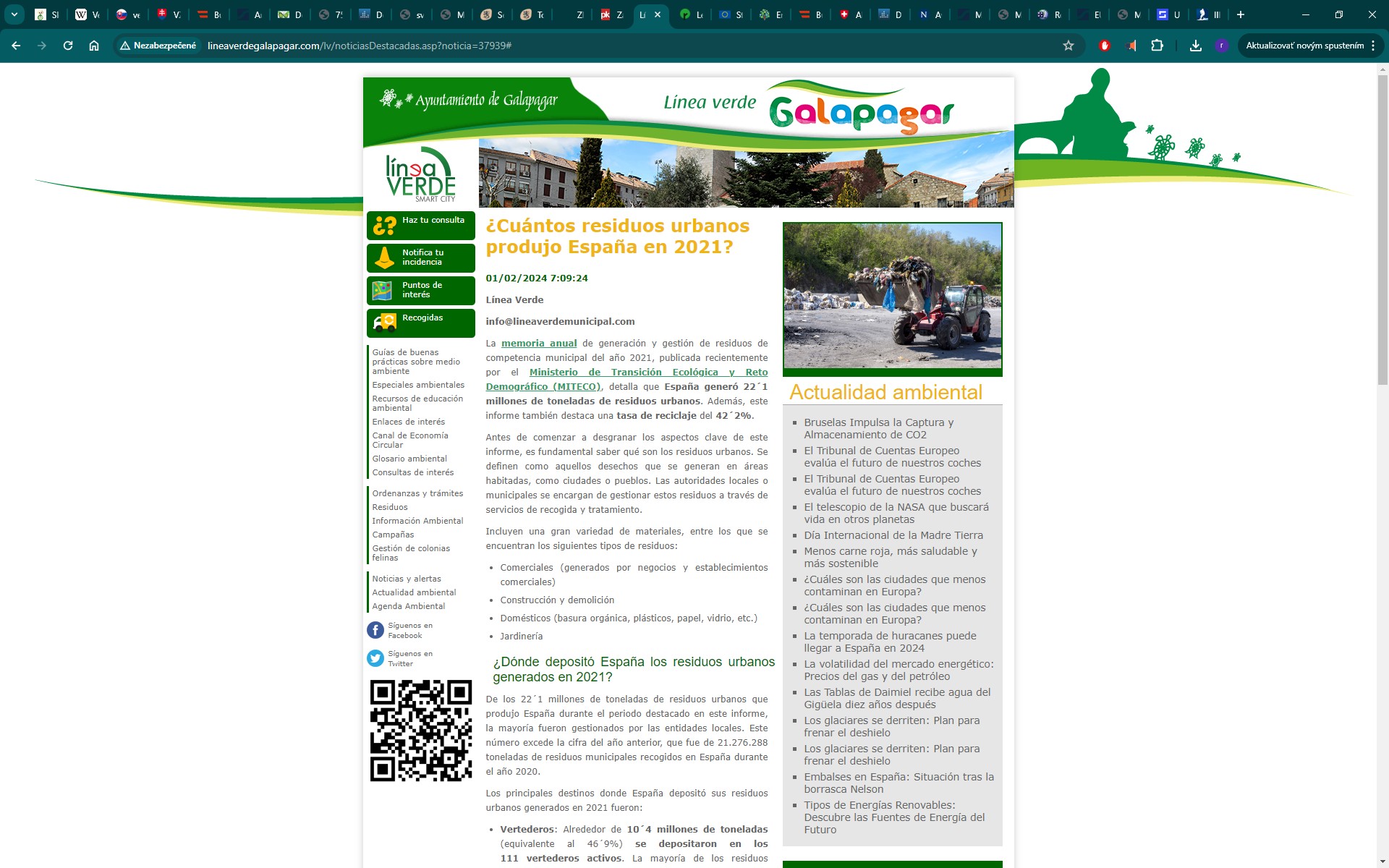Open the browser three-dot menu

pyautogui.click(x=1373, y=46)
